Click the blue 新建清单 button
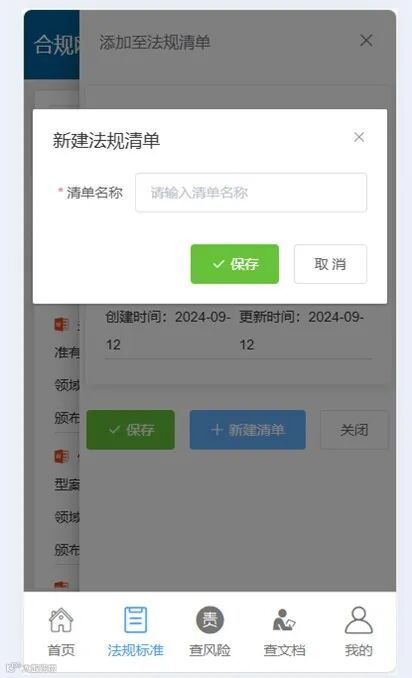This screenshot has width=412, height=678. pyautogui.click(x=247, y=430)
